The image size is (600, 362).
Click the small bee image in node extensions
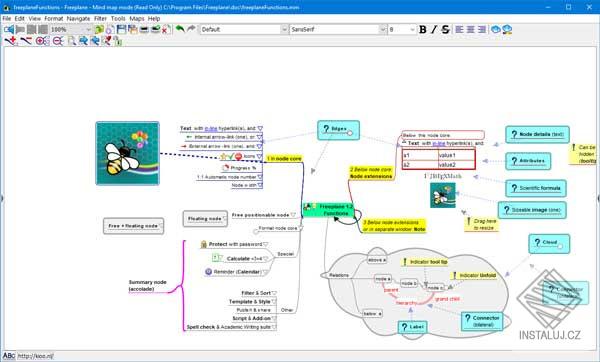443,195
